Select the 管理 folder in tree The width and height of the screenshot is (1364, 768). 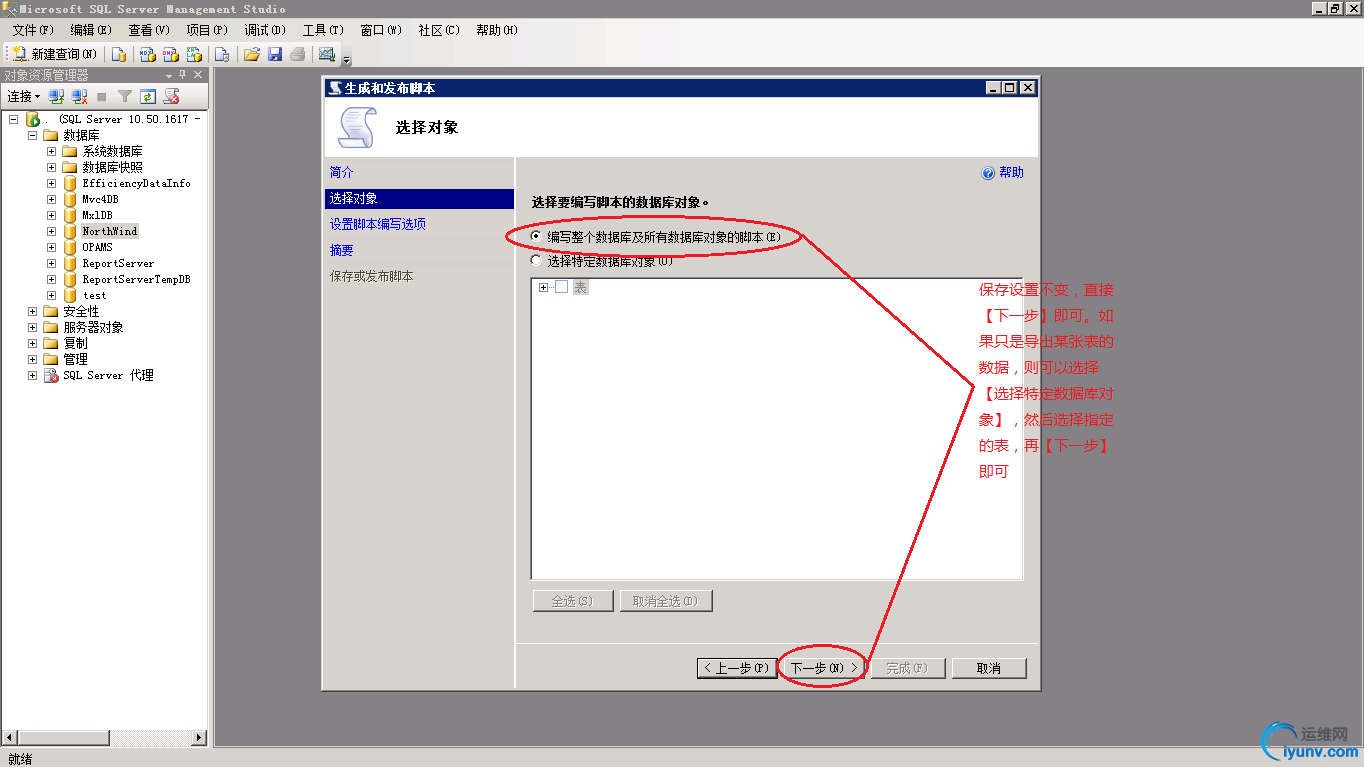click(75, 359)
